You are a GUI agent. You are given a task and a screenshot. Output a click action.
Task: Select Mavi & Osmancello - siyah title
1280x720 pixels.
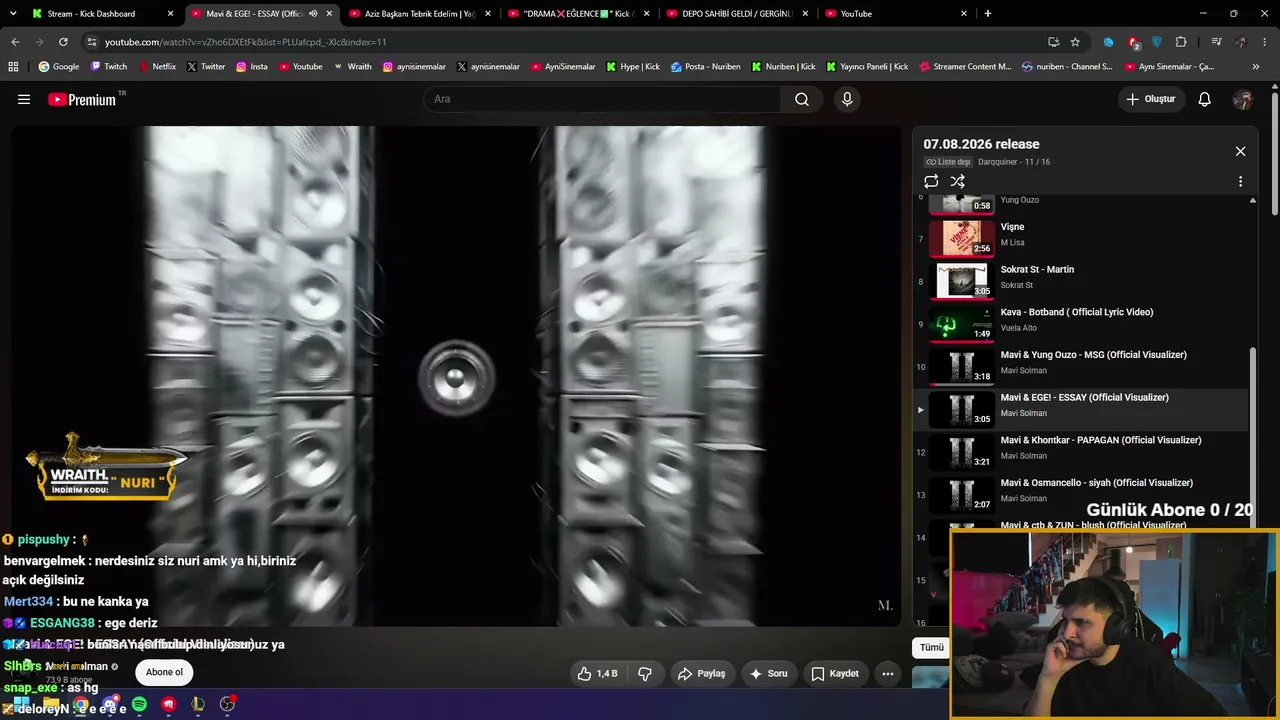point(1096,483)
